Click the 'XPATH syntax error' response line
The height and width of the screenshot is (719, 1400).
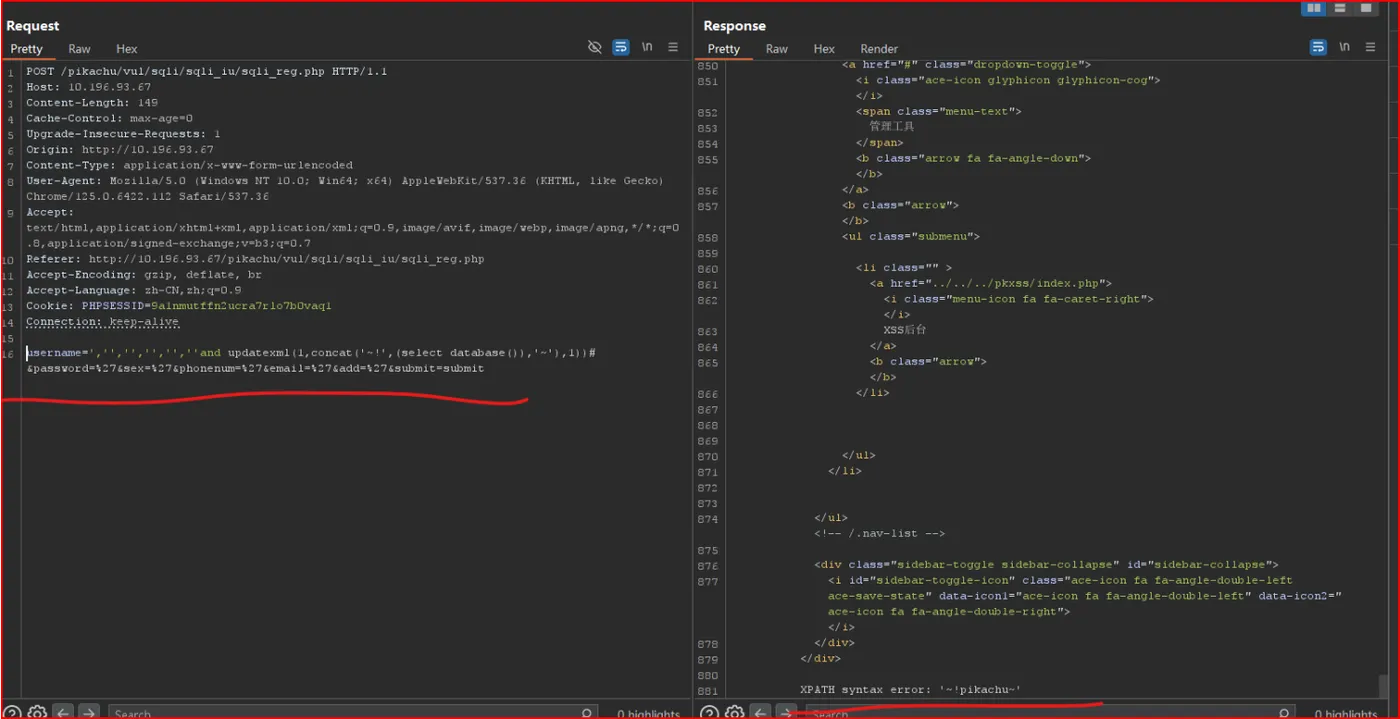(910, 690)
